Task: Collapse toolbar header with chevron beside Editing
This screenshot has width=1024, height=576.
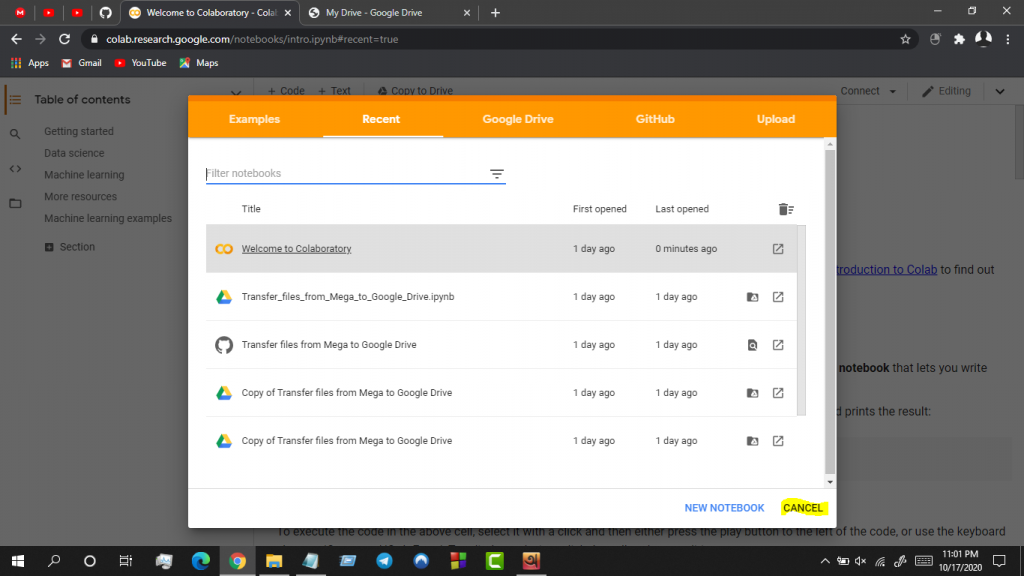Action: (x=1000, y=91)
